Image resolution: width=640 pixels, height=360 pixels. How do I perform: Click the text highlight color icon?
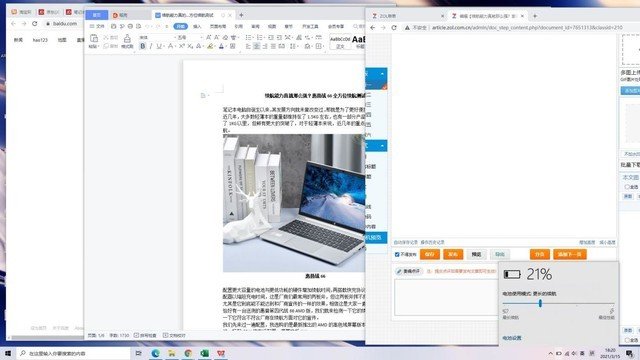(210, 47)
